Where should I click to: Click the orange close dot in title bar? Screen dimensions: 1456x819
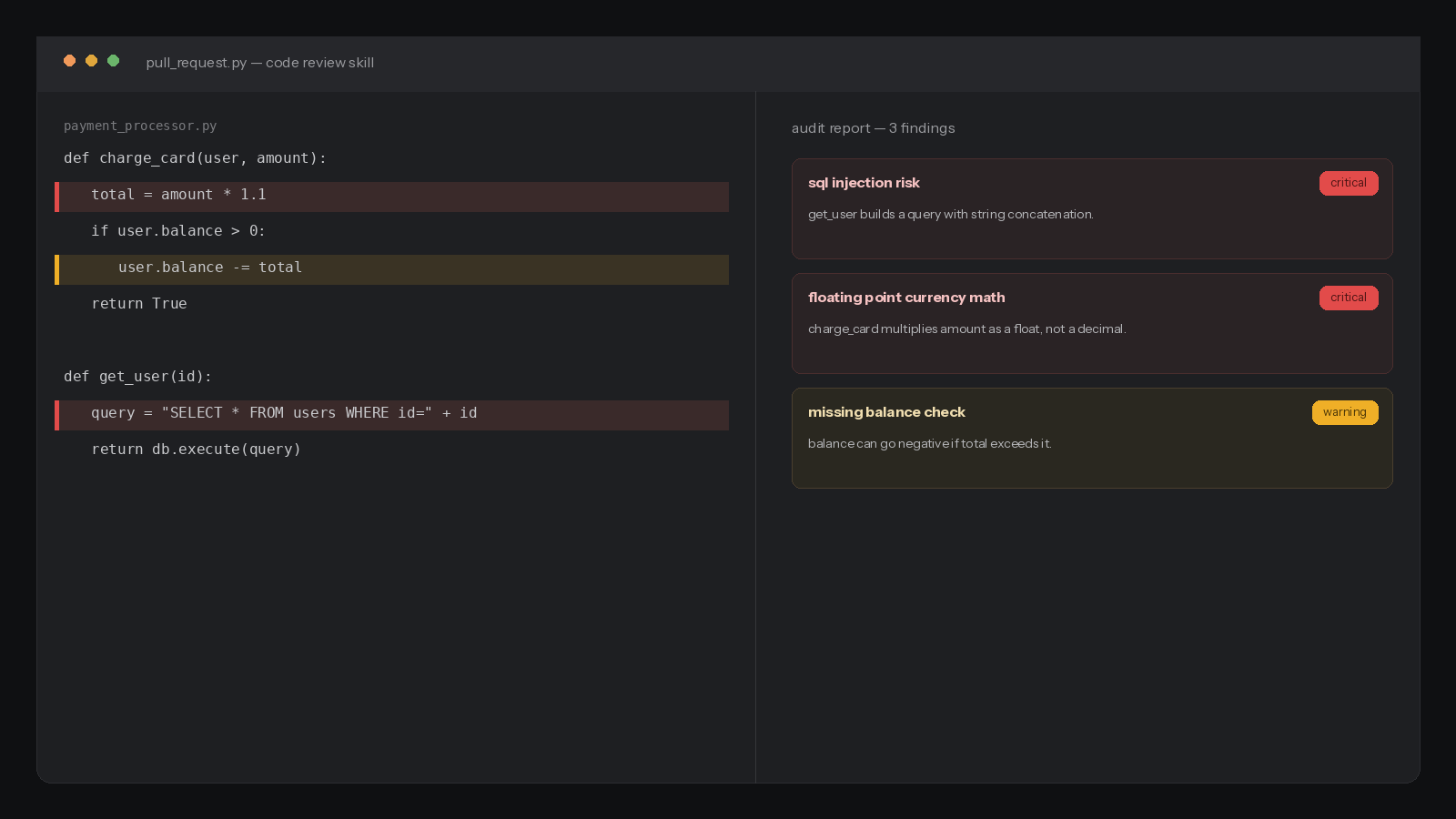pyautogui.click(x=69, y=61)
